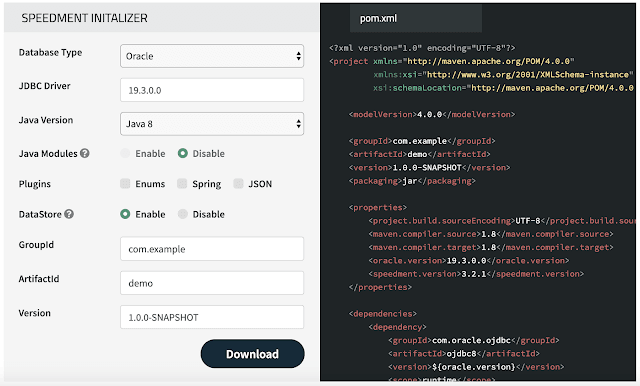Check the JSON plugin checkbox
Image resolution: width=640 pixels, height=386 pixels.
pos(238,184)
